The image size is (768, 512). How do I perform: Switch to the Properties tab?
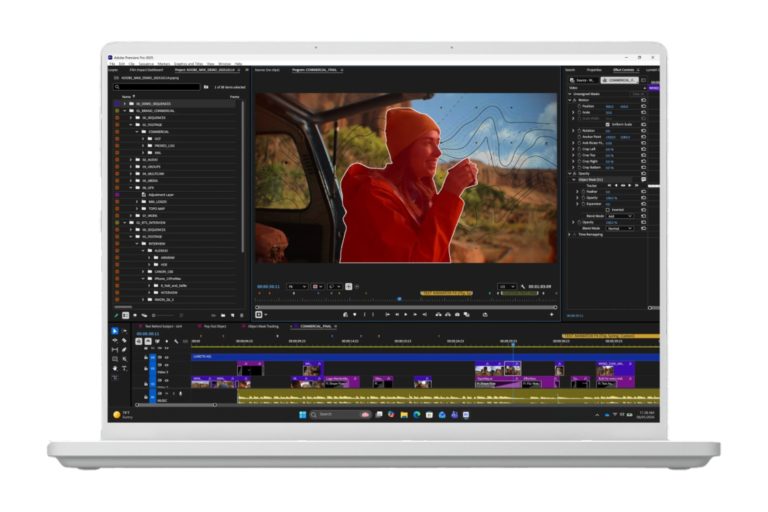coord(594,70)
